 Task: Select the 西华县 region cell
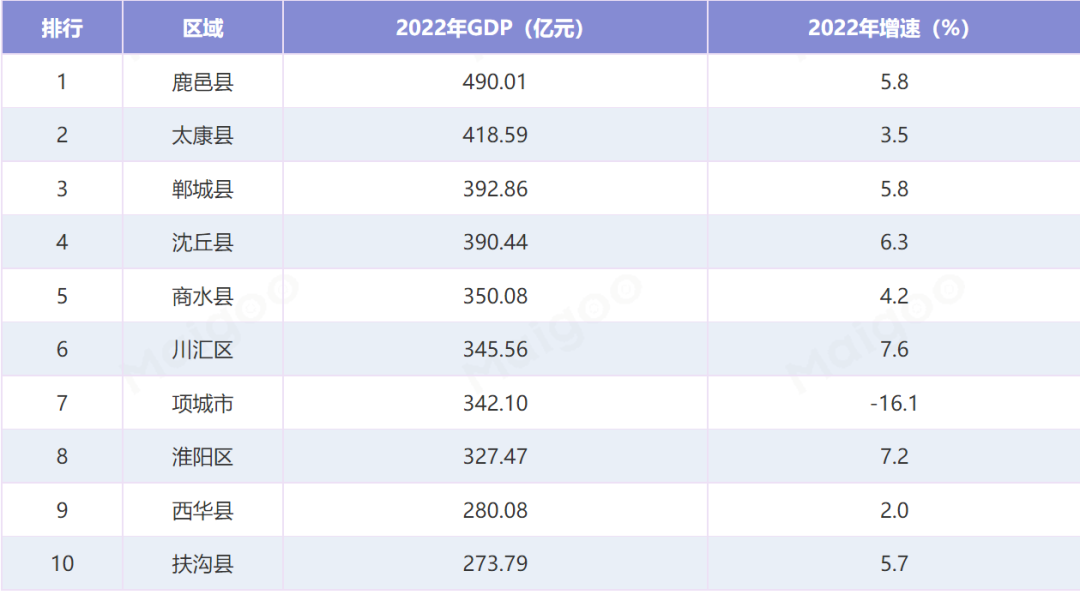coord(202,511)
